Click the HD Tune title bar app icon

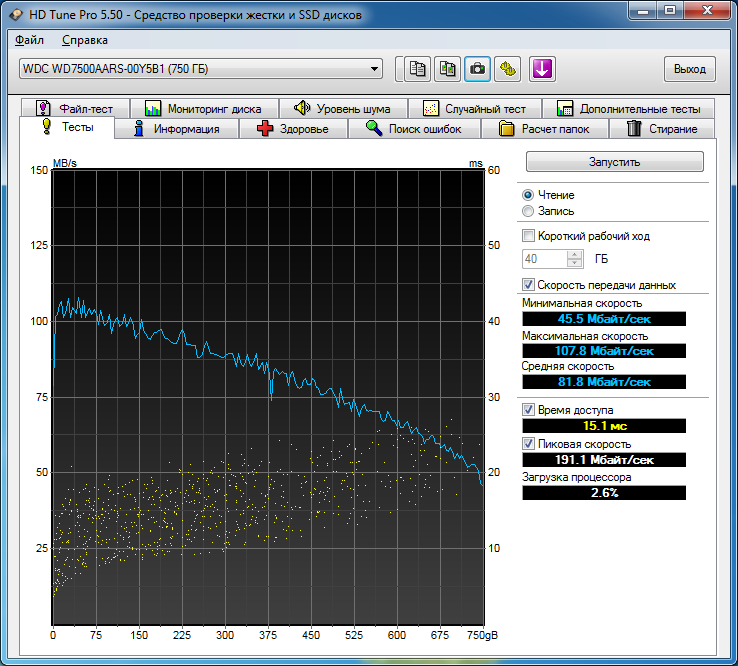click(x=16, y=15)
